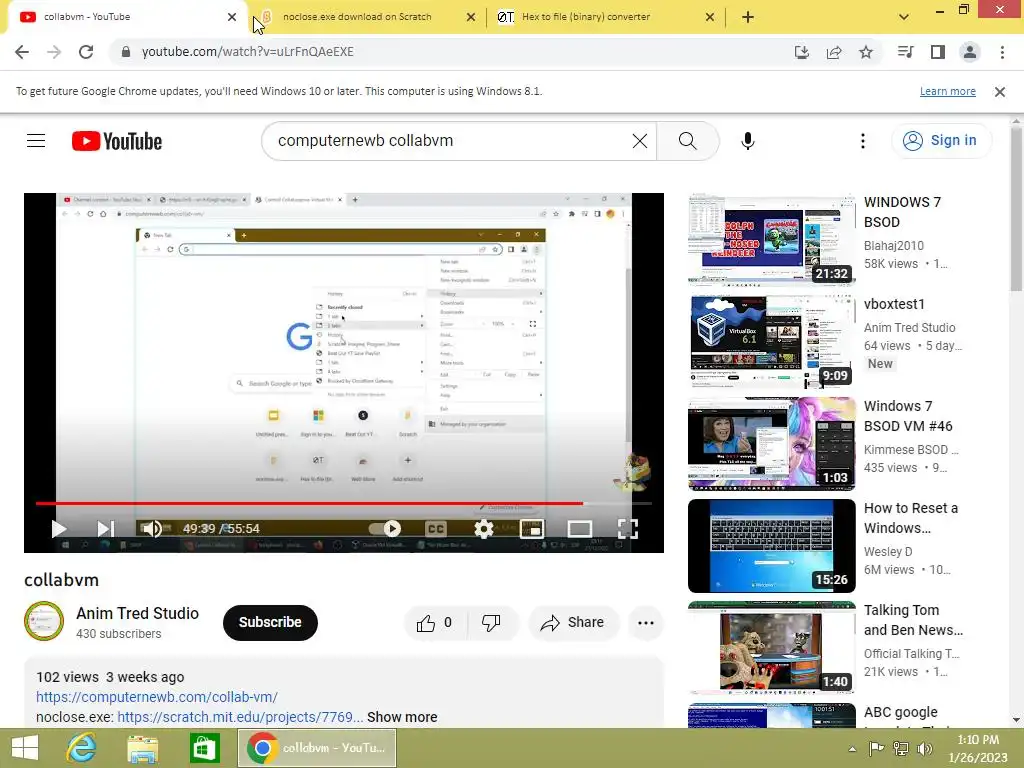The width and height of the screenshot is (1024, 768).
Task: Open Chrome's three-dot menu
Action: pos(1002,52)
